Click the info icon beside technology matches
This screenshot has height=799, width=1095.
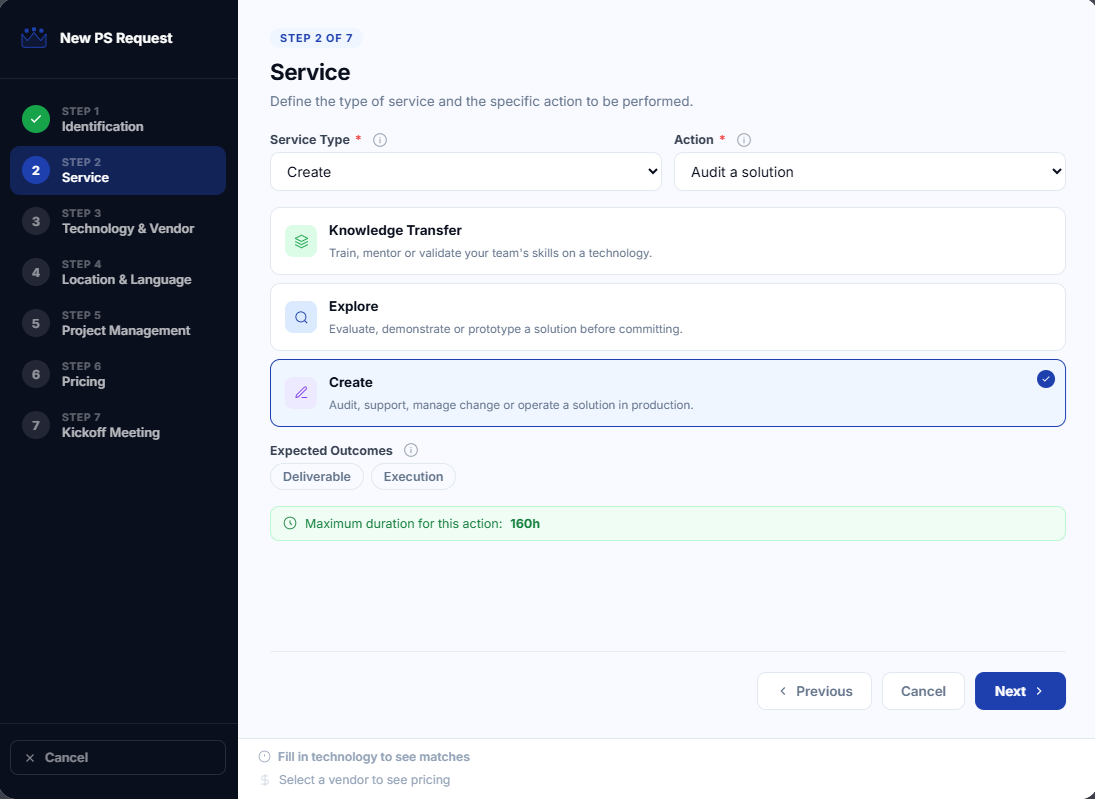[x=264, y=756]
